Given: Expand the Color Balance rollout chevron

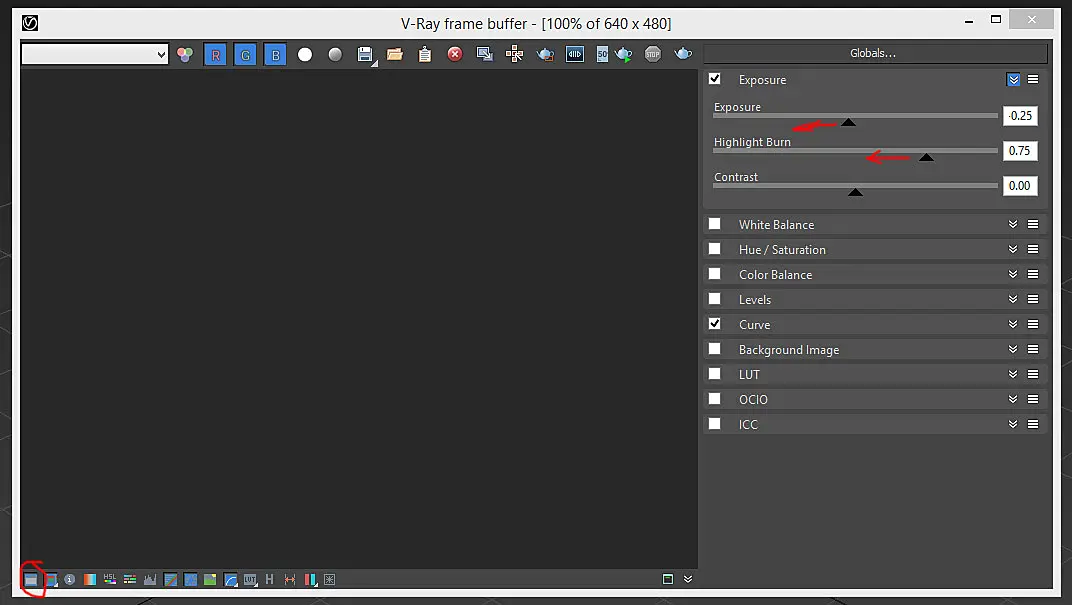Looking at the screenshot, I should (1013, 274).
